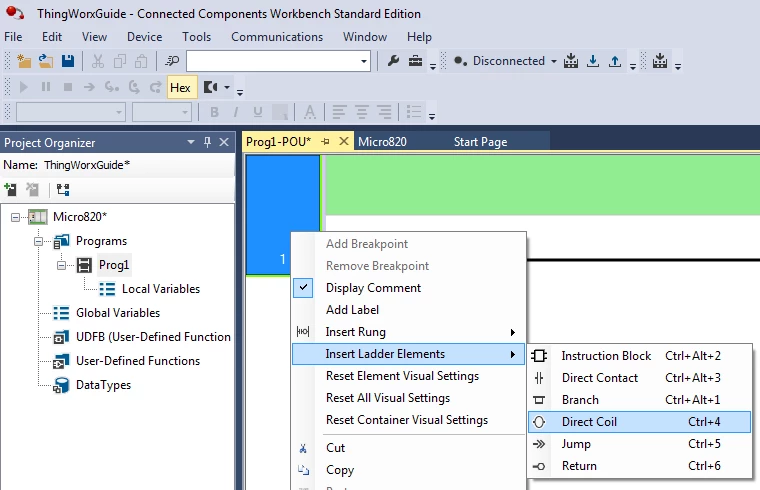The height and width of the screenshot is (490, 760).
Task: Choose Branch from the ladder elements submenu
Action: (639, 400)
